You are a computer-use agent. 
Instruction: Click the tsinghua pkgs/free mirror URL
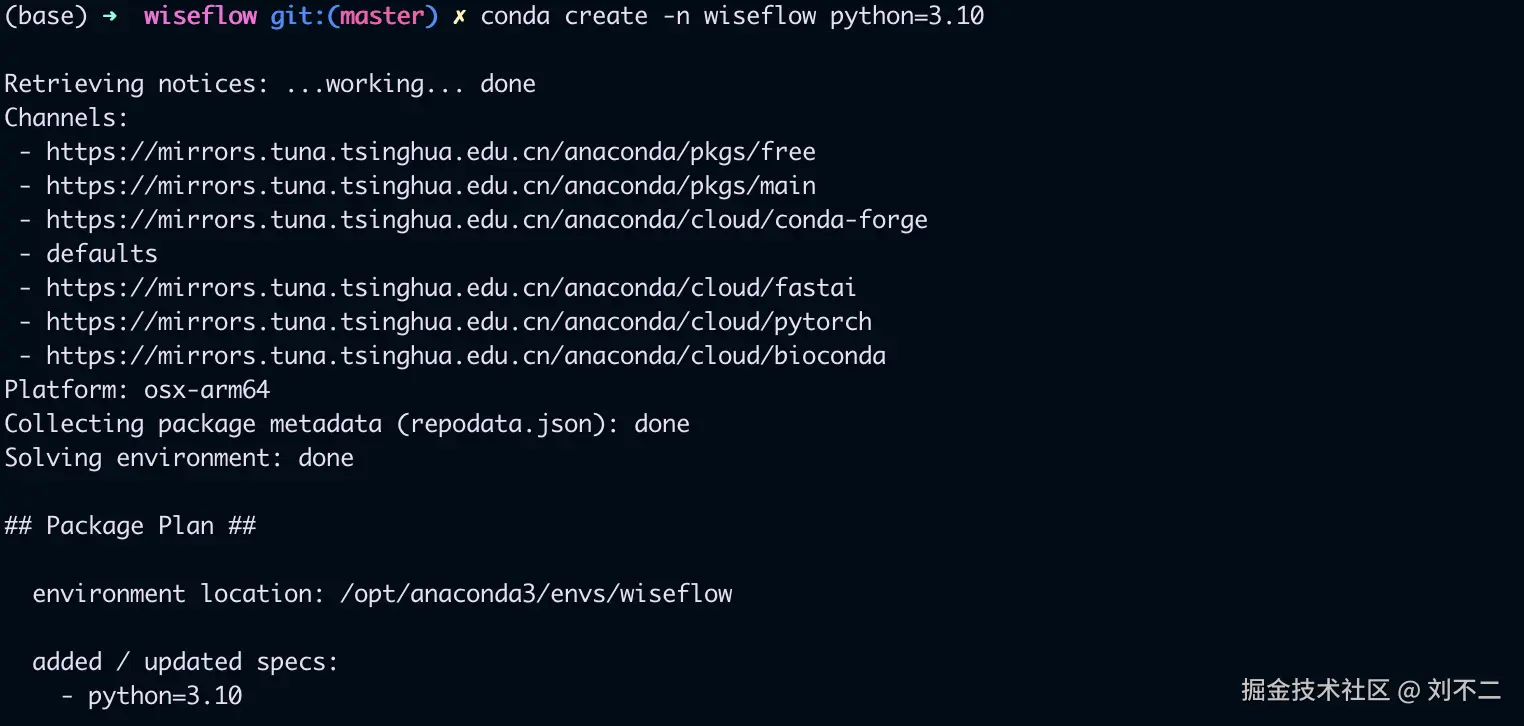431,152
